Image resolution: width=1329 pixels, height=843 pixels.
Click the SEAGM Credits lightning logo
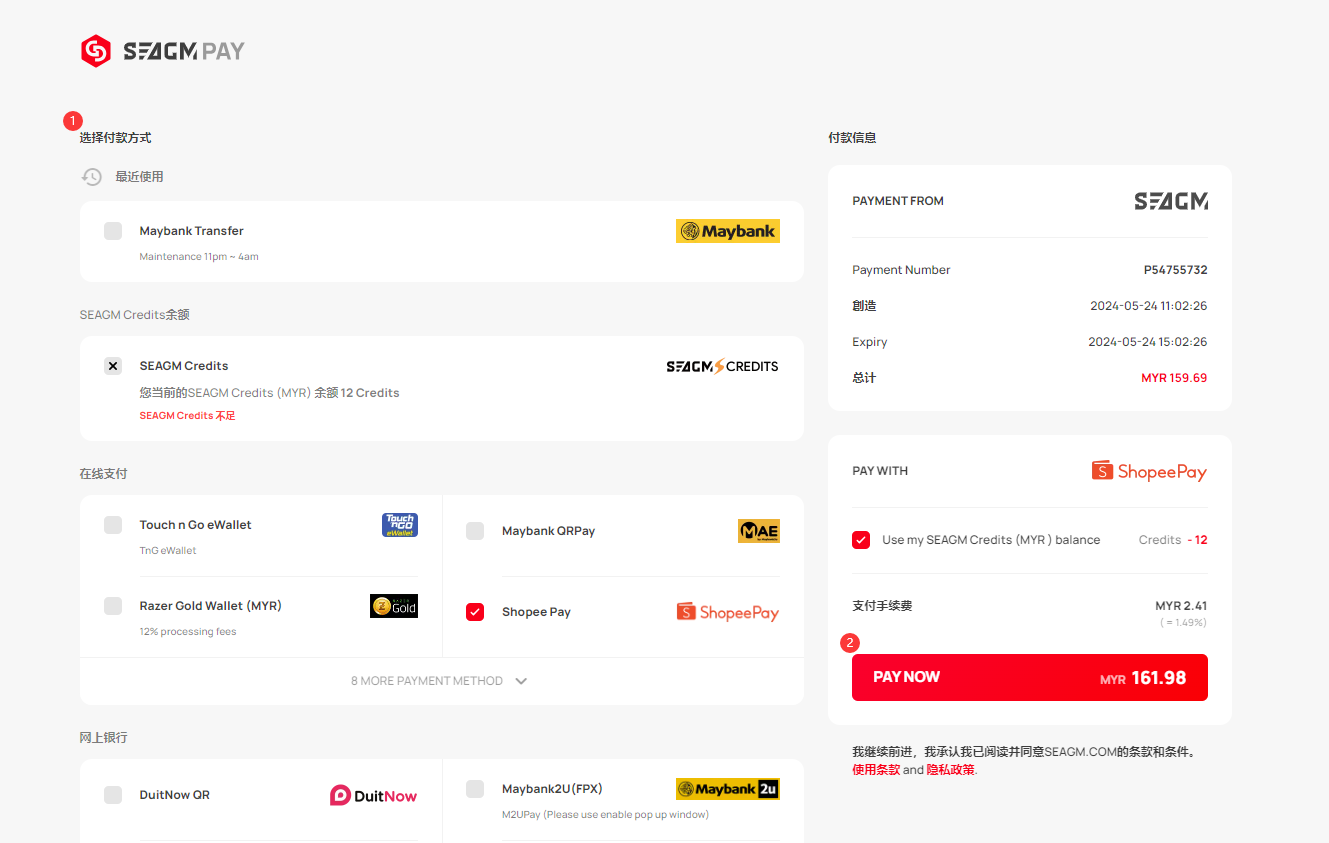(722, 366)
